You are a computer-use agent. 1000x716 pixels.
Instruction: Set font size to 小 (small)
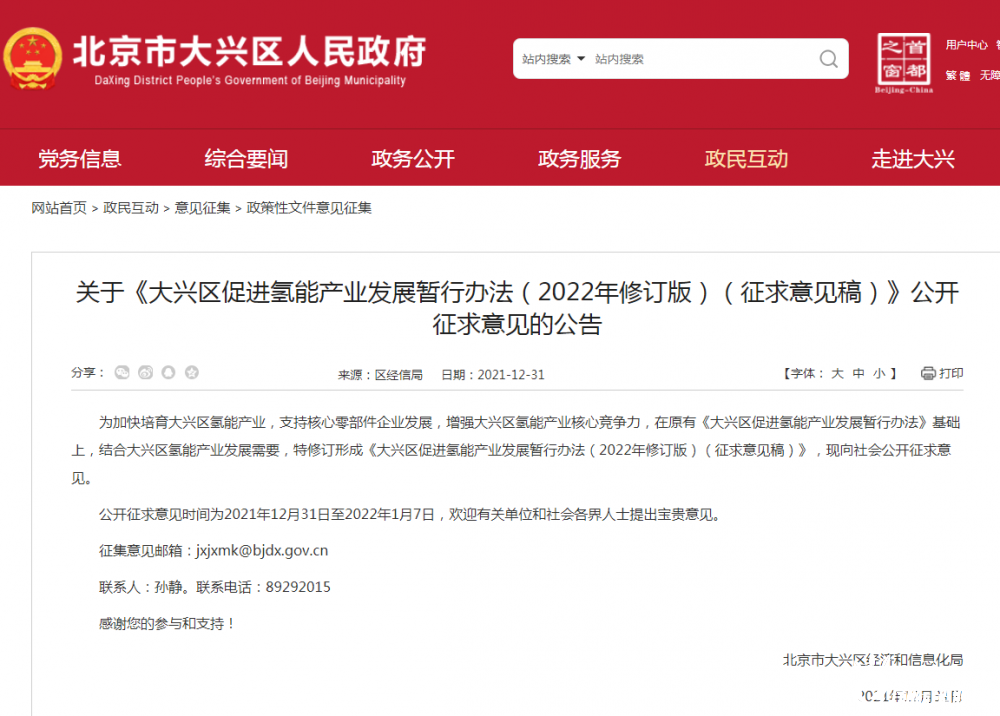coord(878,374)
